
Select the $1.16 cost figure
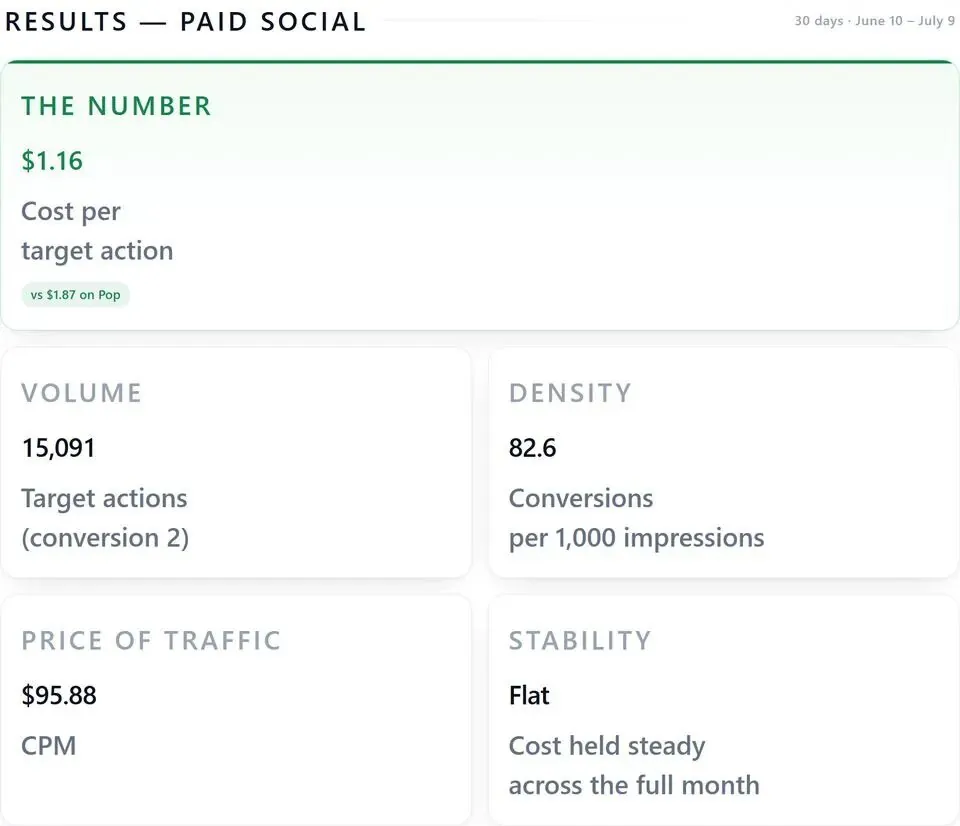coord(52,161)
